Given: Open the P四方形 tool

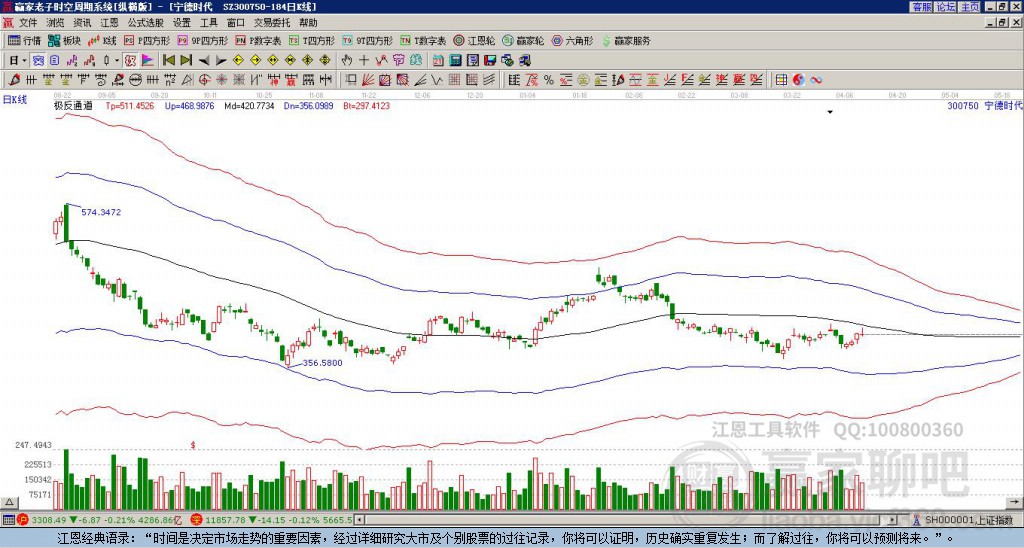Looking at the screenshot, I should [x=147, y=40].
